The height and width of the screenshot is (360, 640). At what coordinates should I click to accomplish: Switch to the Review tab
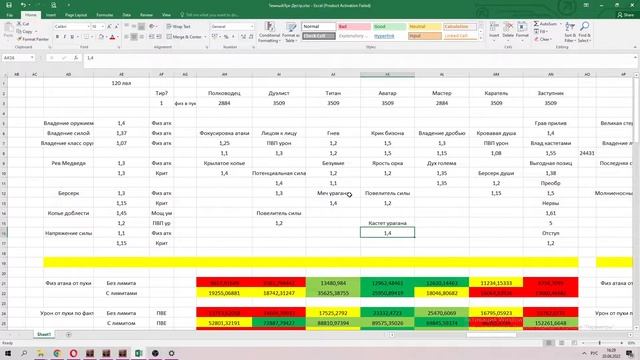146,15
